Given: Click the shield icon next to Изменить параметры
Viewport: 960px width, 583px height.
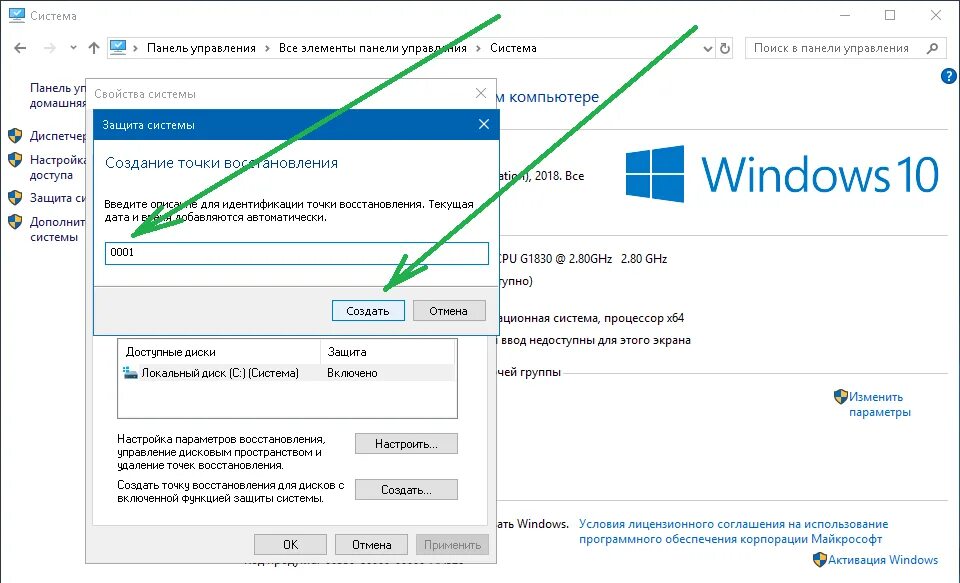Looking at the screenshot, I should click(x=841, y=396).
